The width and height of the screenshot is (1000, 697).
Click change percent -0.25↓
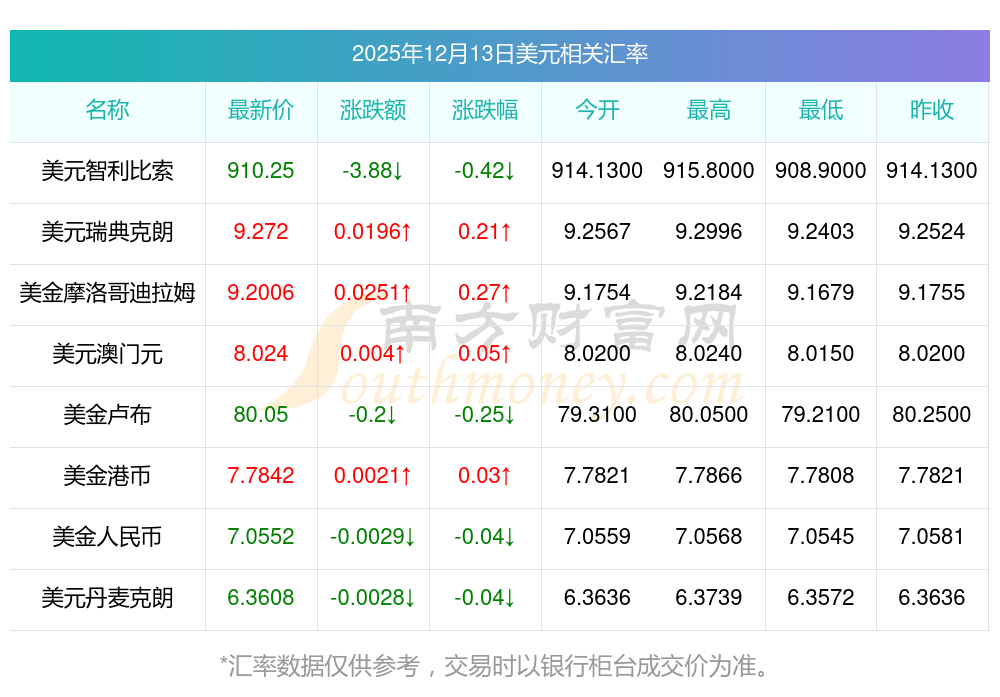pos(485,415)
